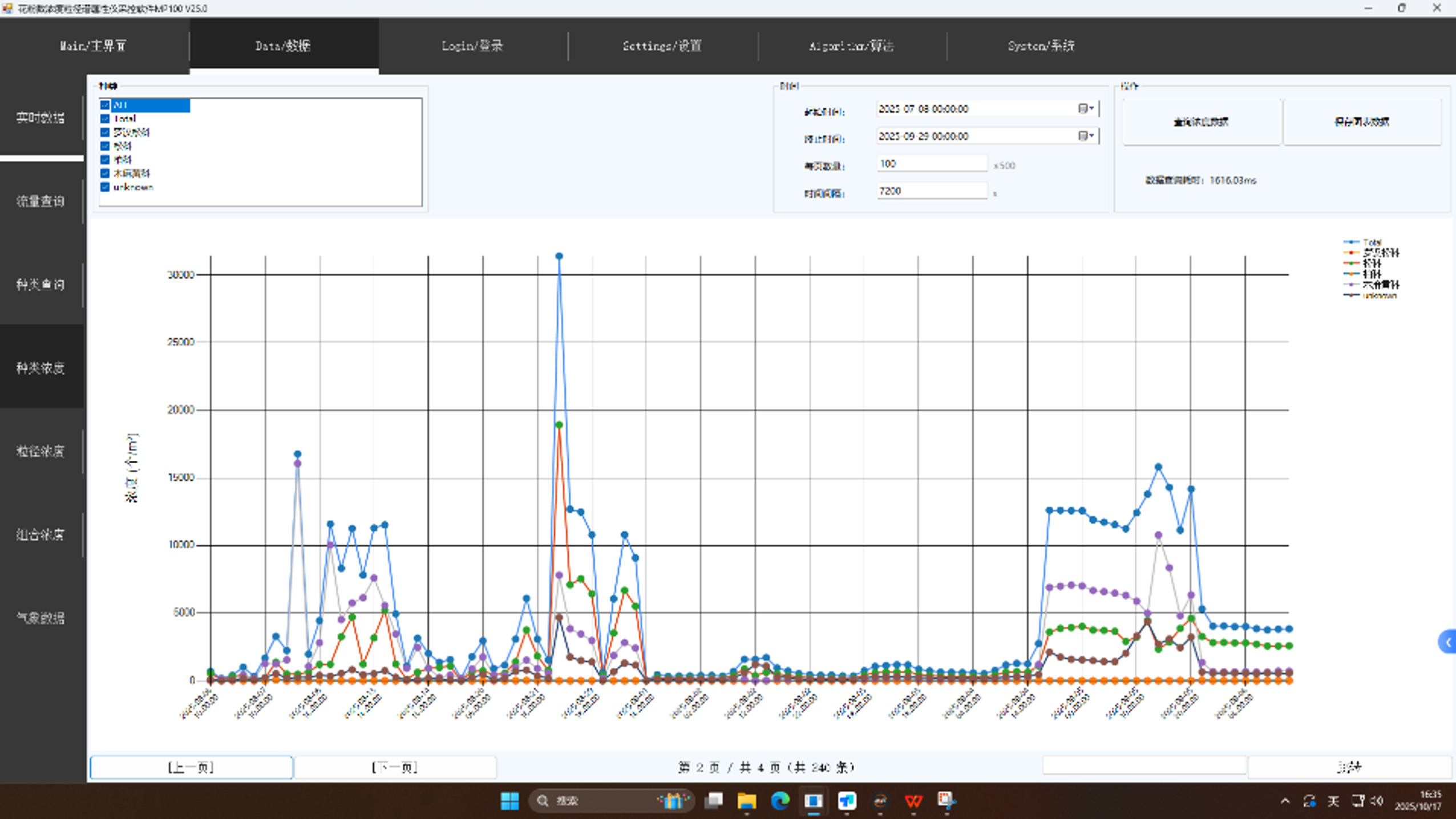This screenshot has height=819, width=1456.
Task: Uncheck the Total species checkbox
Action: tap(105, 119)
